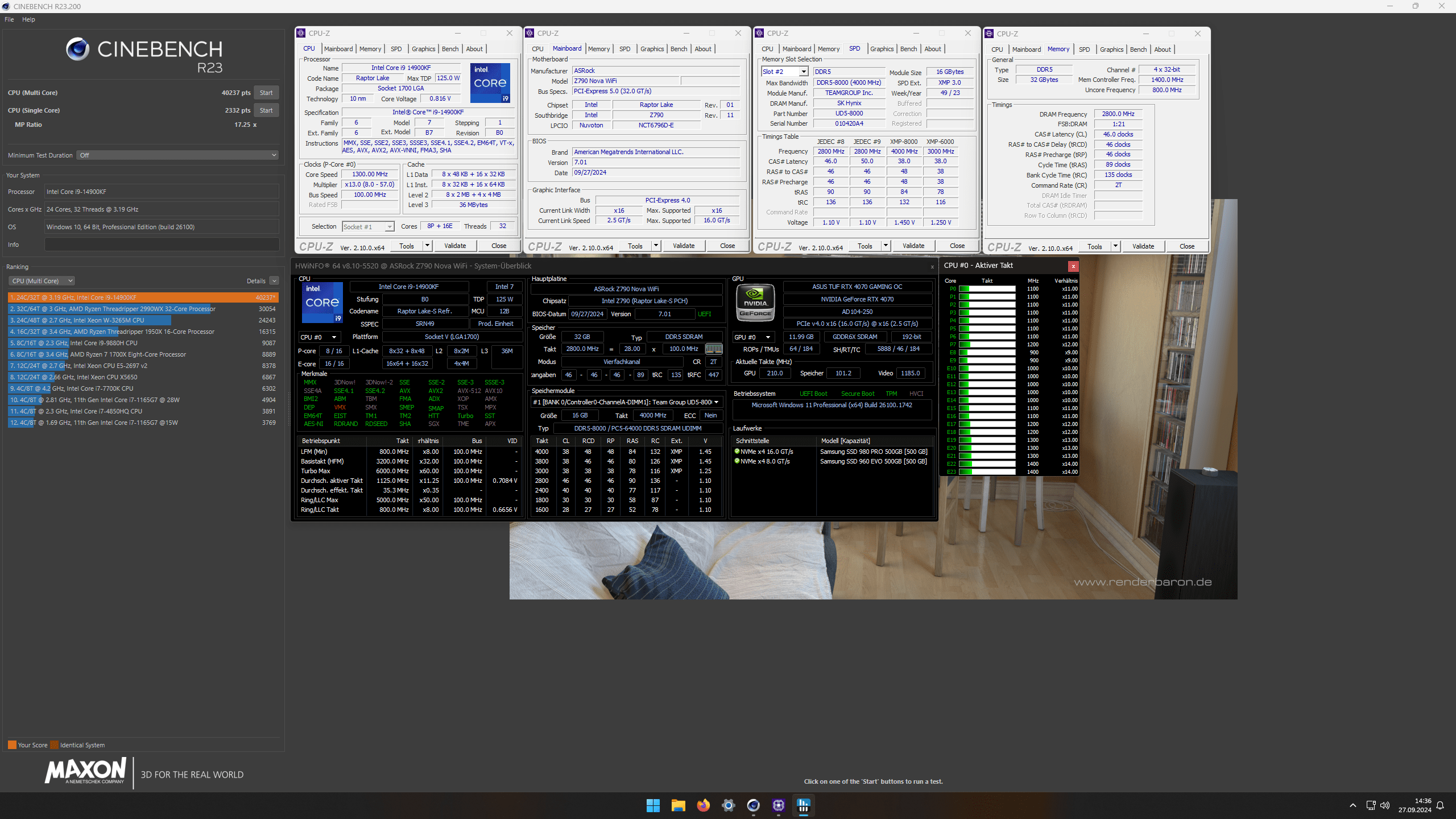Click the Intel Core i9 logo in HWiNFO
This screenshot has height=819, width=1456.
pyautogui.click(x=322, y=302)
